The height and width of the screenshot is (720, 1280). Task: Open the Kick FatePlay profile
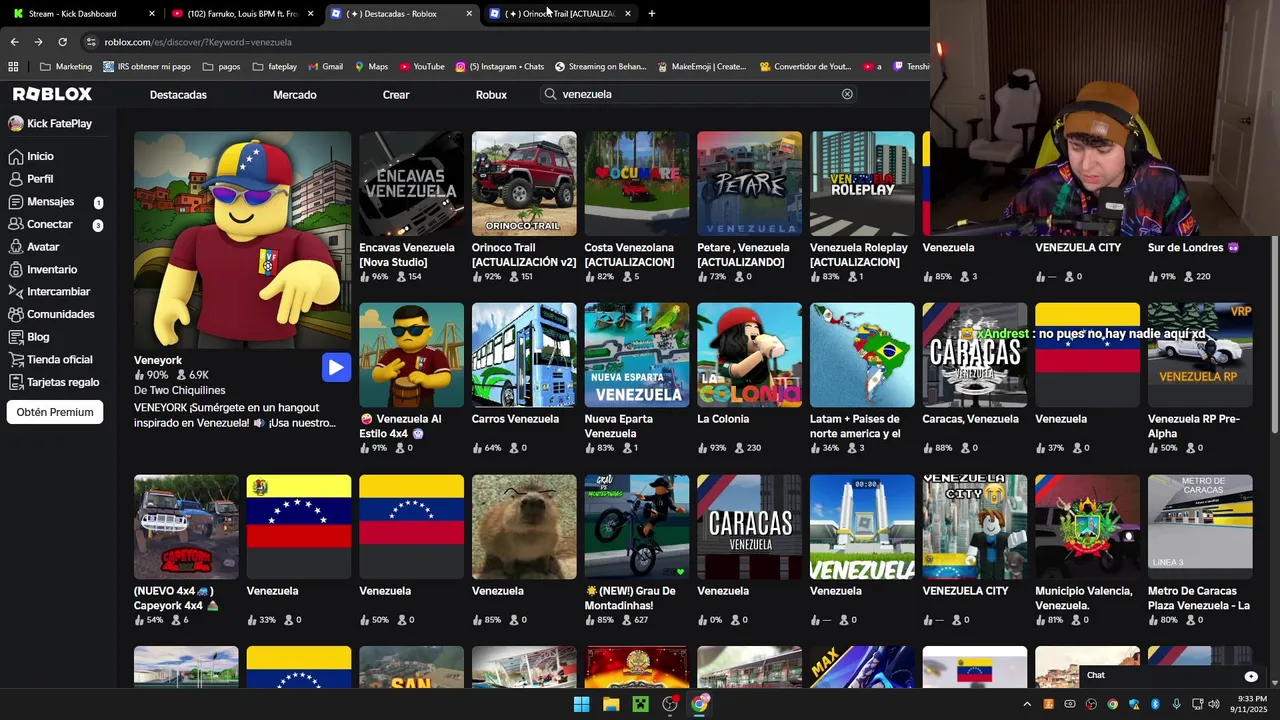coord(50,124)
